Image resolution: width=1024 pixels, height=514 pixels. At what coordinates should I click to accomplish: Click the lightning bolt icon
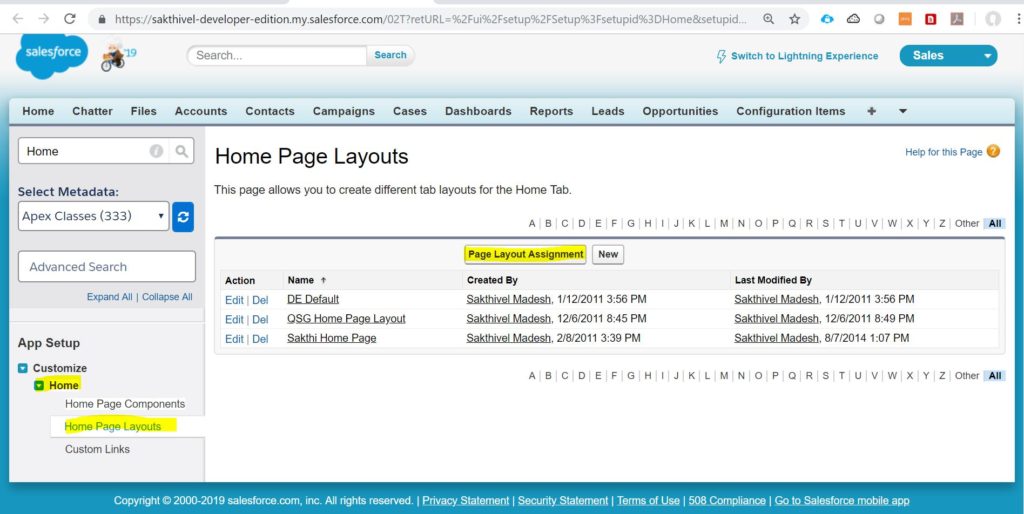[721, 56]
